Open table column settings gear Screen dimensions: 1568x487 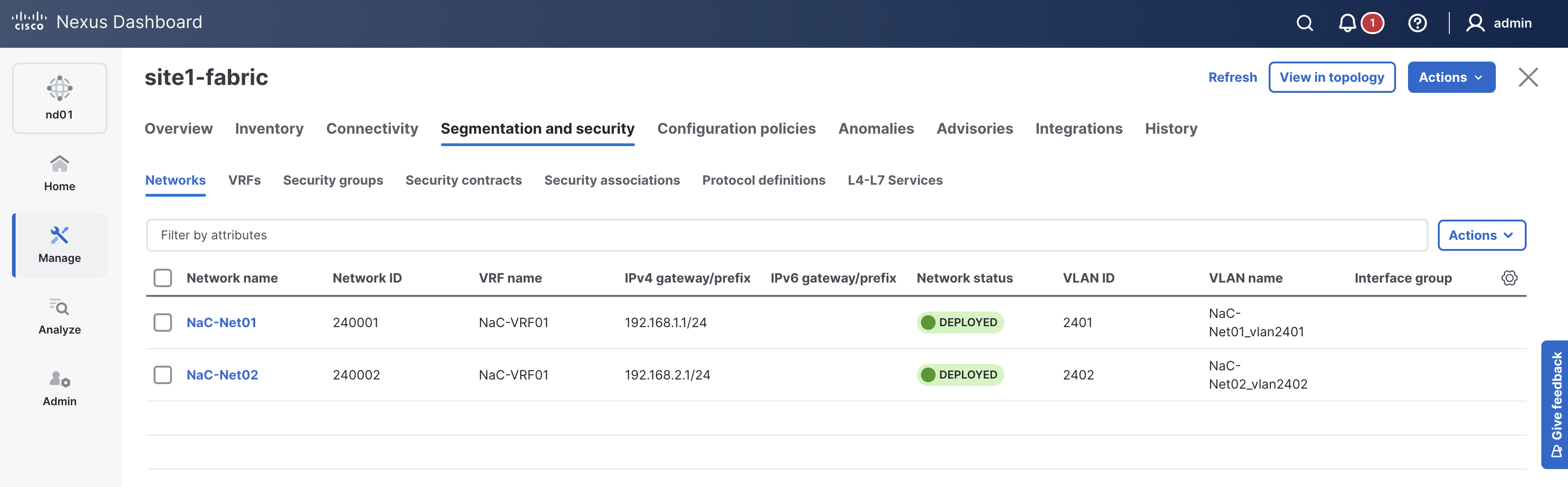(x=1509, y=278)
